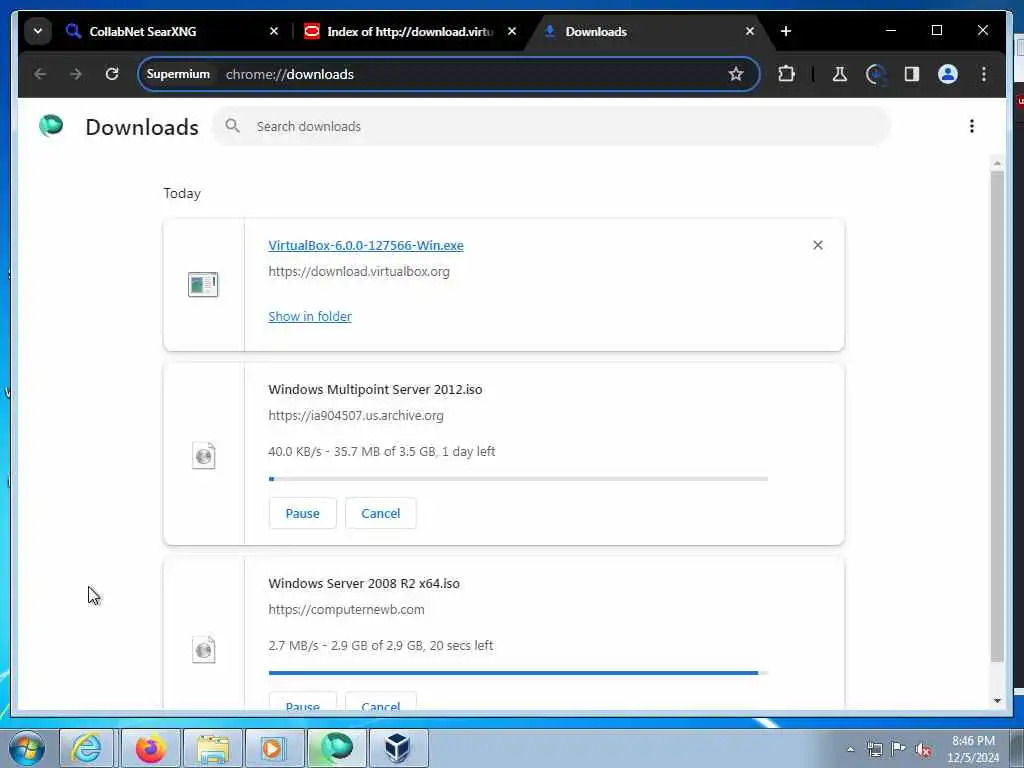1024x768 pixels.
Task: Click the Supermium logo beside Downloads title
Action: click(51, 125)
